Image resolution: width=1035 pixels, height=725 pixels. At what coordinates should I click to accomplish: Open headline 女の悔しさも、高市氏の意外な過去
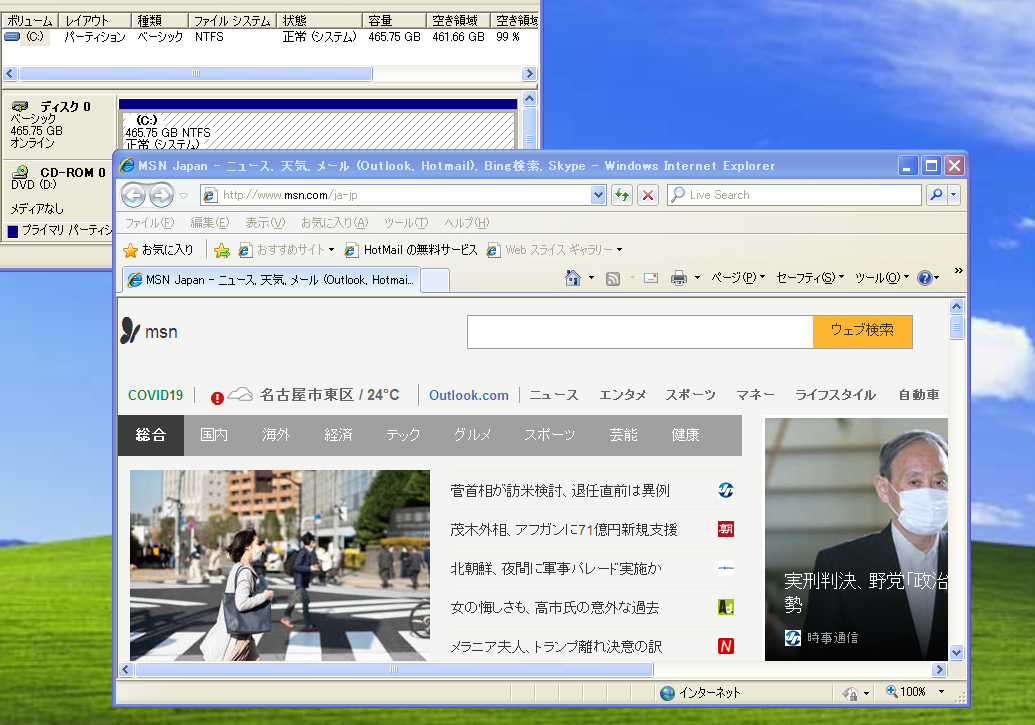point(554,607)
